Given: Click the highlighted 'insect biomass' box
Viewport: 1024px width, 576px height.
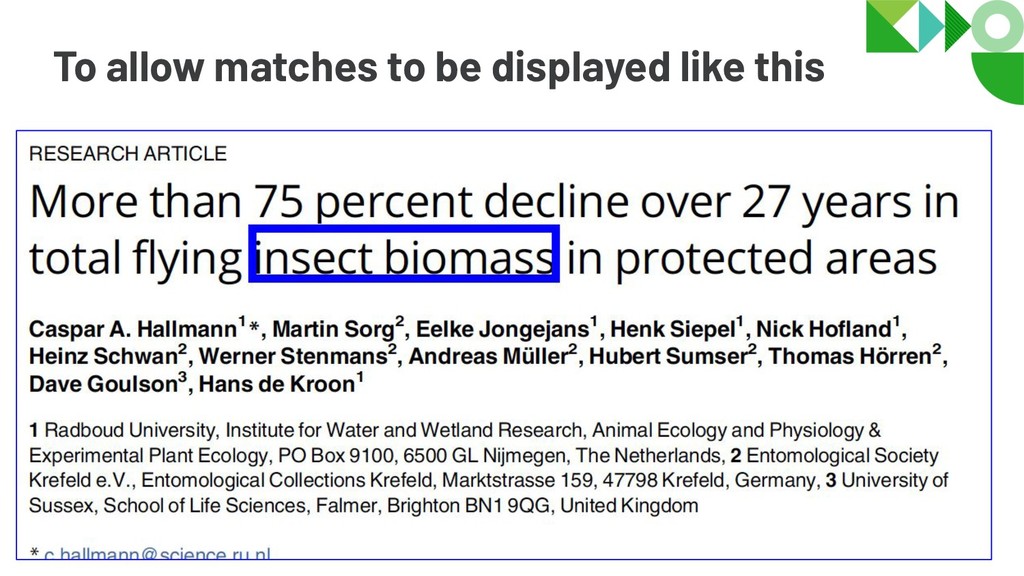Looking at the screenshot, I should tap(404, 254).
